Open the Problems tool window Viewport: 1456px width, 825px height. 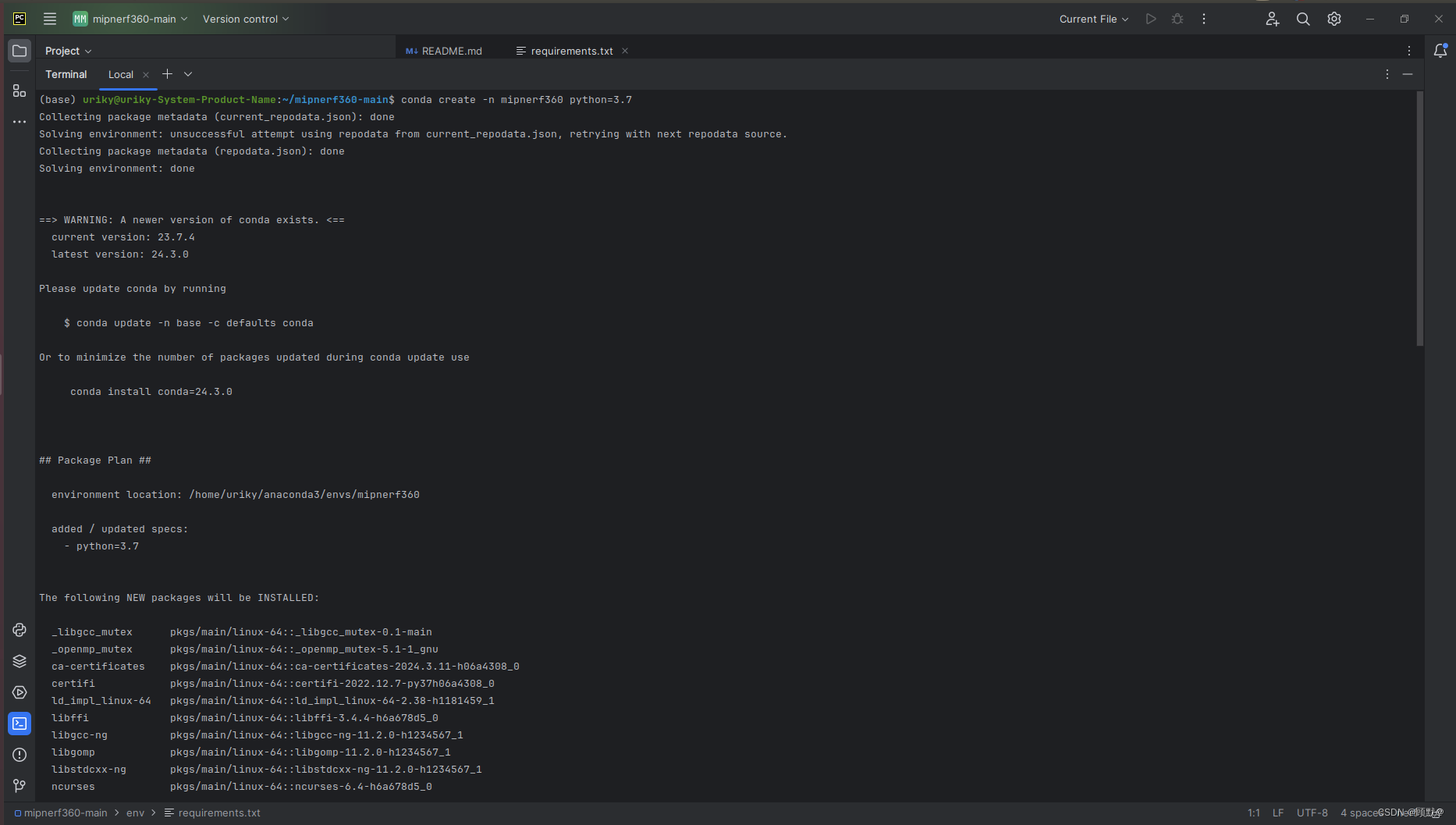tap(19, 754)
